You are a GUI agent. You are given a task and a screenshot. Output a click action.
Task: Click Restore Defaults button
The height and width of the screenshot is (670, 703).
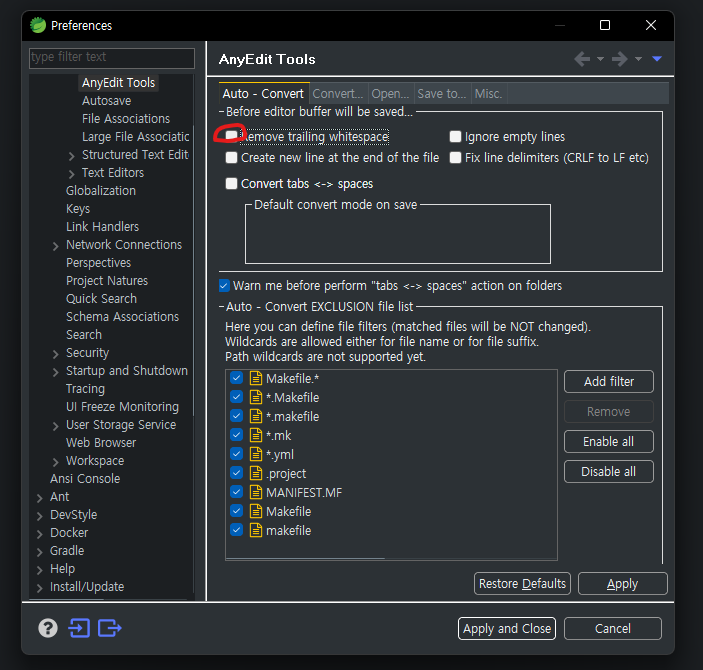click(522, 583)
